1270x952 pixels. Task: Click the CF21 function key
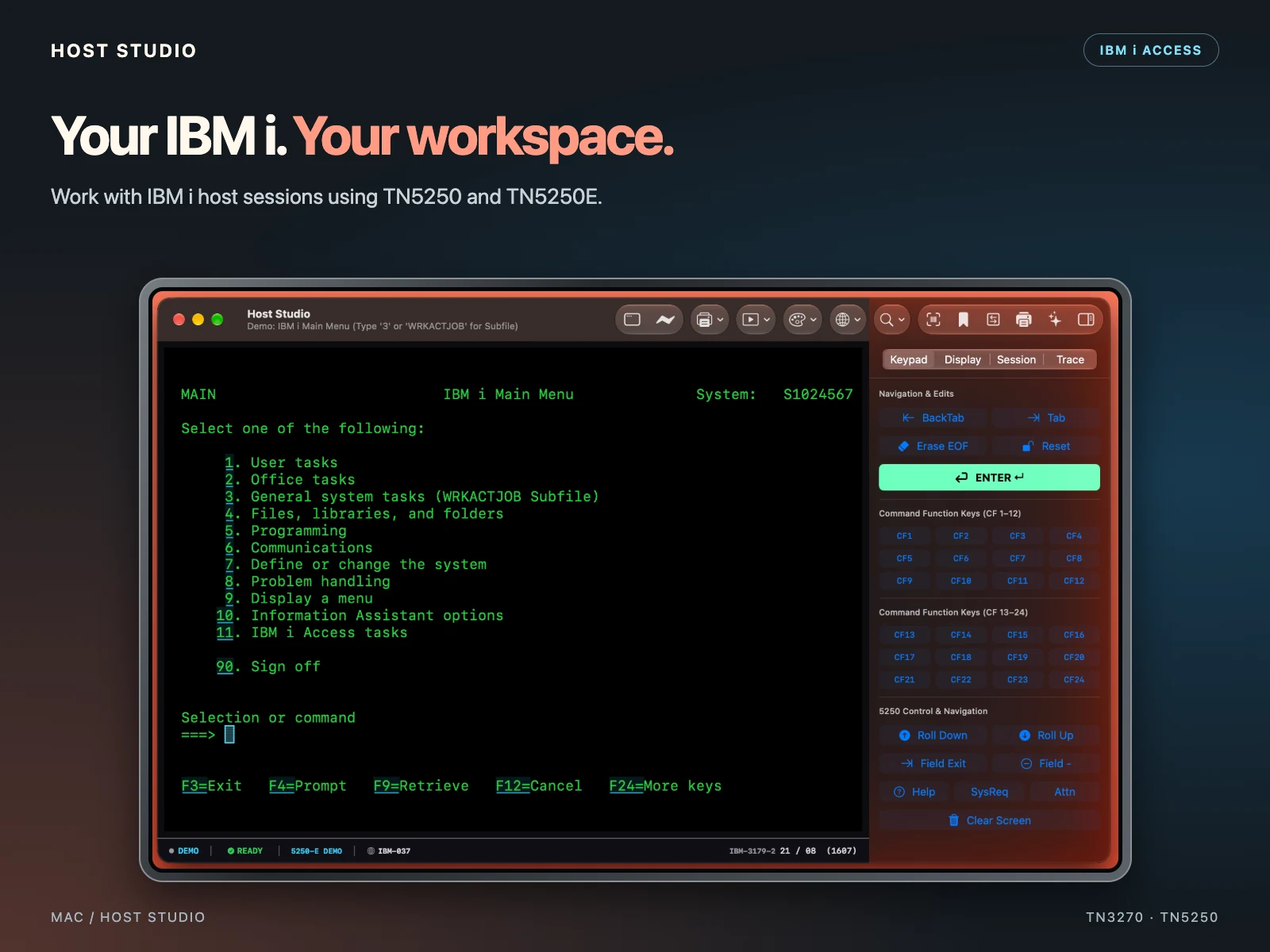(x=904, y=680)
